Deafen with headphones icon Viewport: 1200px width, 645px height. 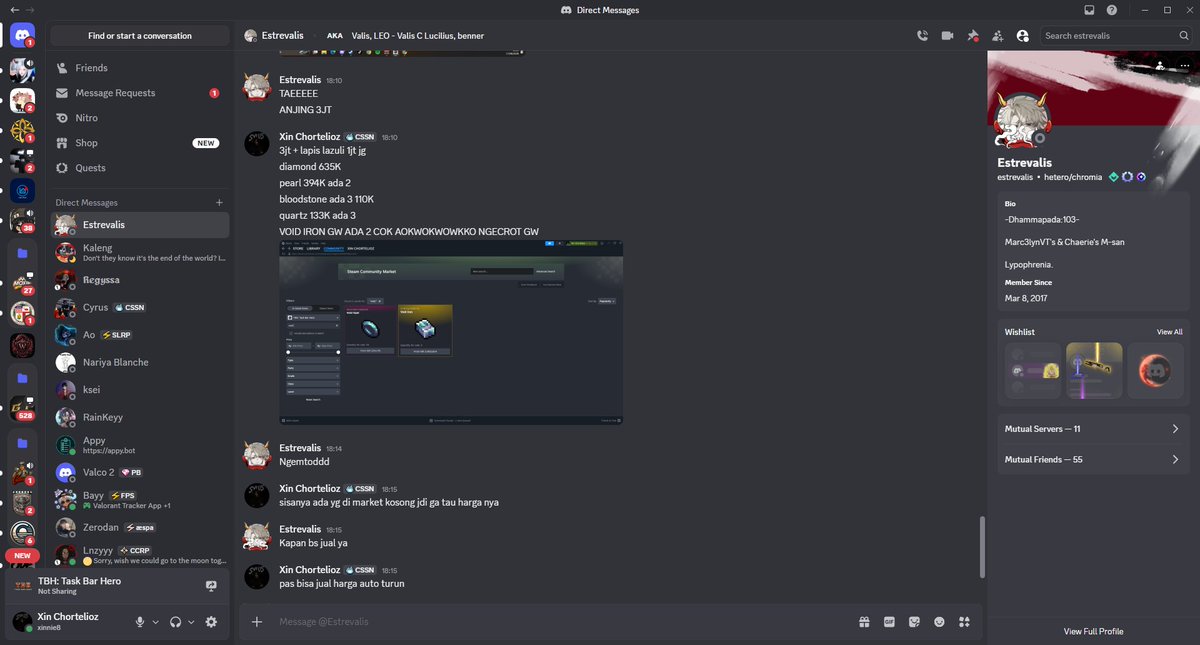[176, 621]
